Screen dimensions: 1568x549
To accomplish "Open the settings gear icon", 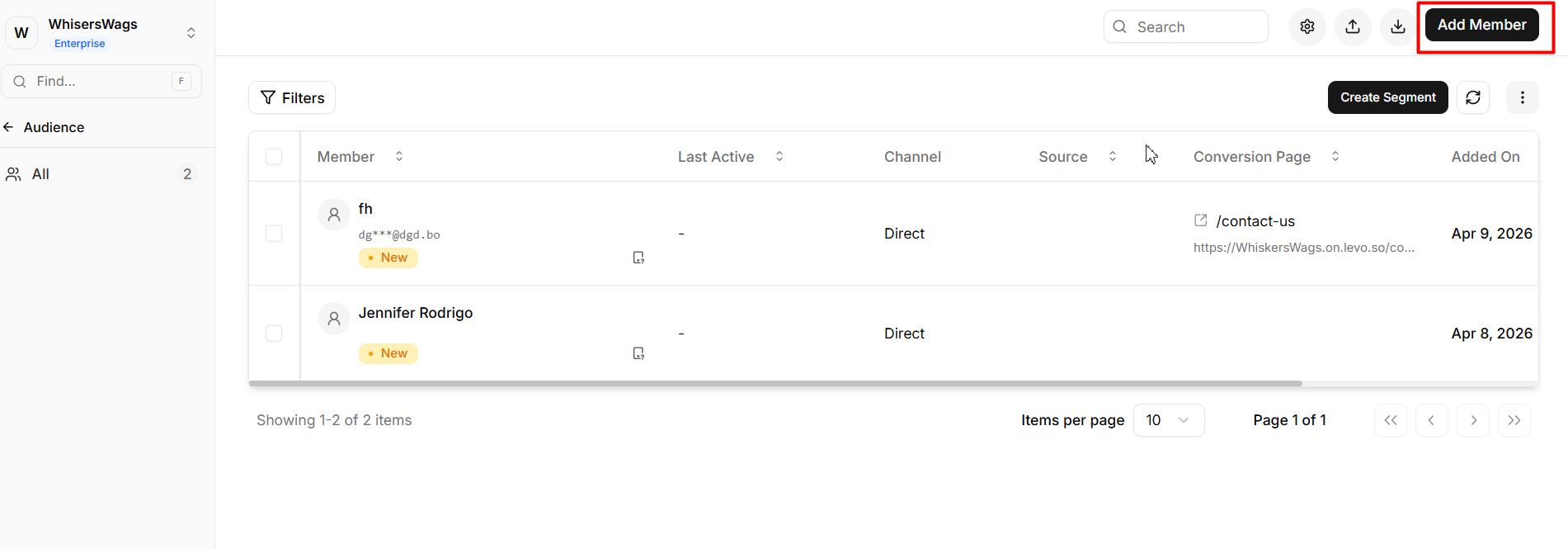I will tap(1307, 26).
